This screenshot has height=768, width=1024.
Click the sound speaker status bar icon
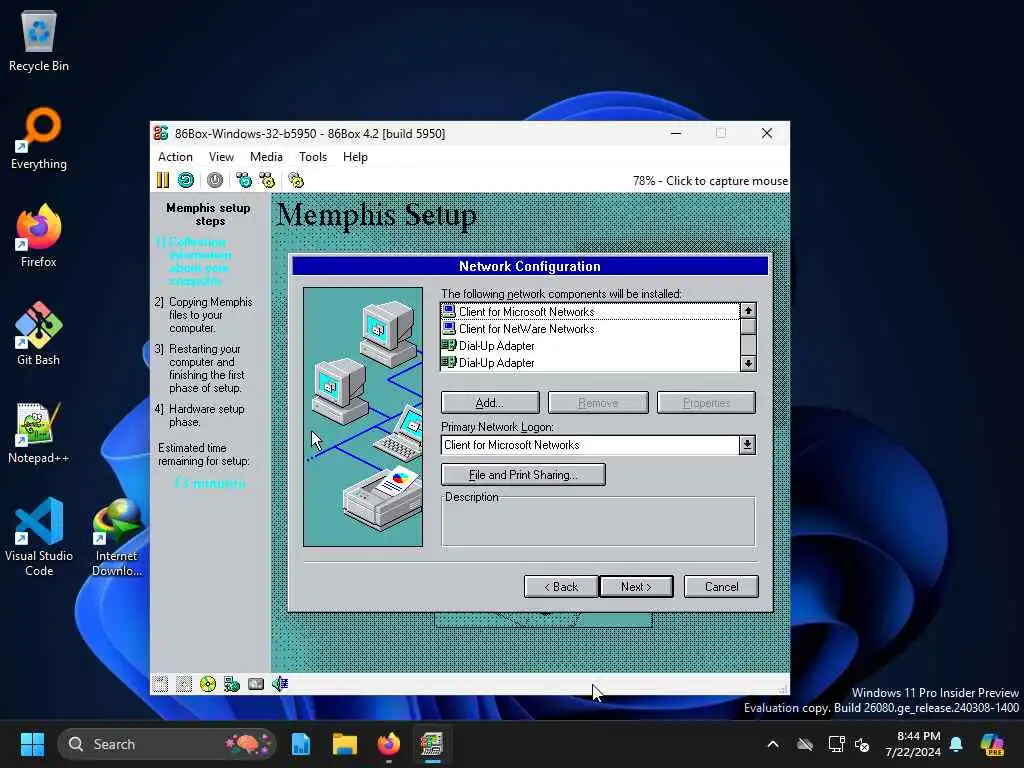pos(280,684)
